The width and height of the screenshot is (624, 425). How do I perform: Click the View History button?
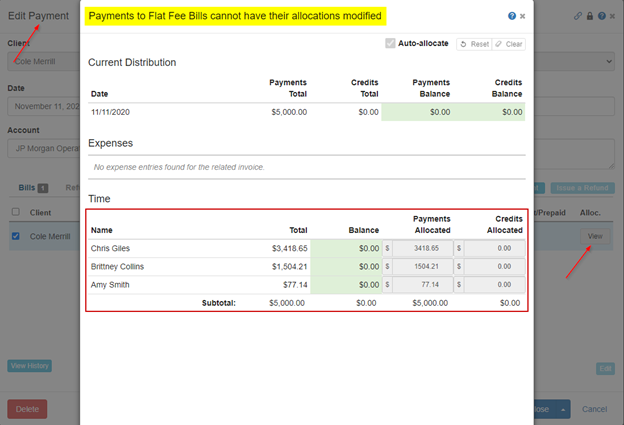[29, 366]
